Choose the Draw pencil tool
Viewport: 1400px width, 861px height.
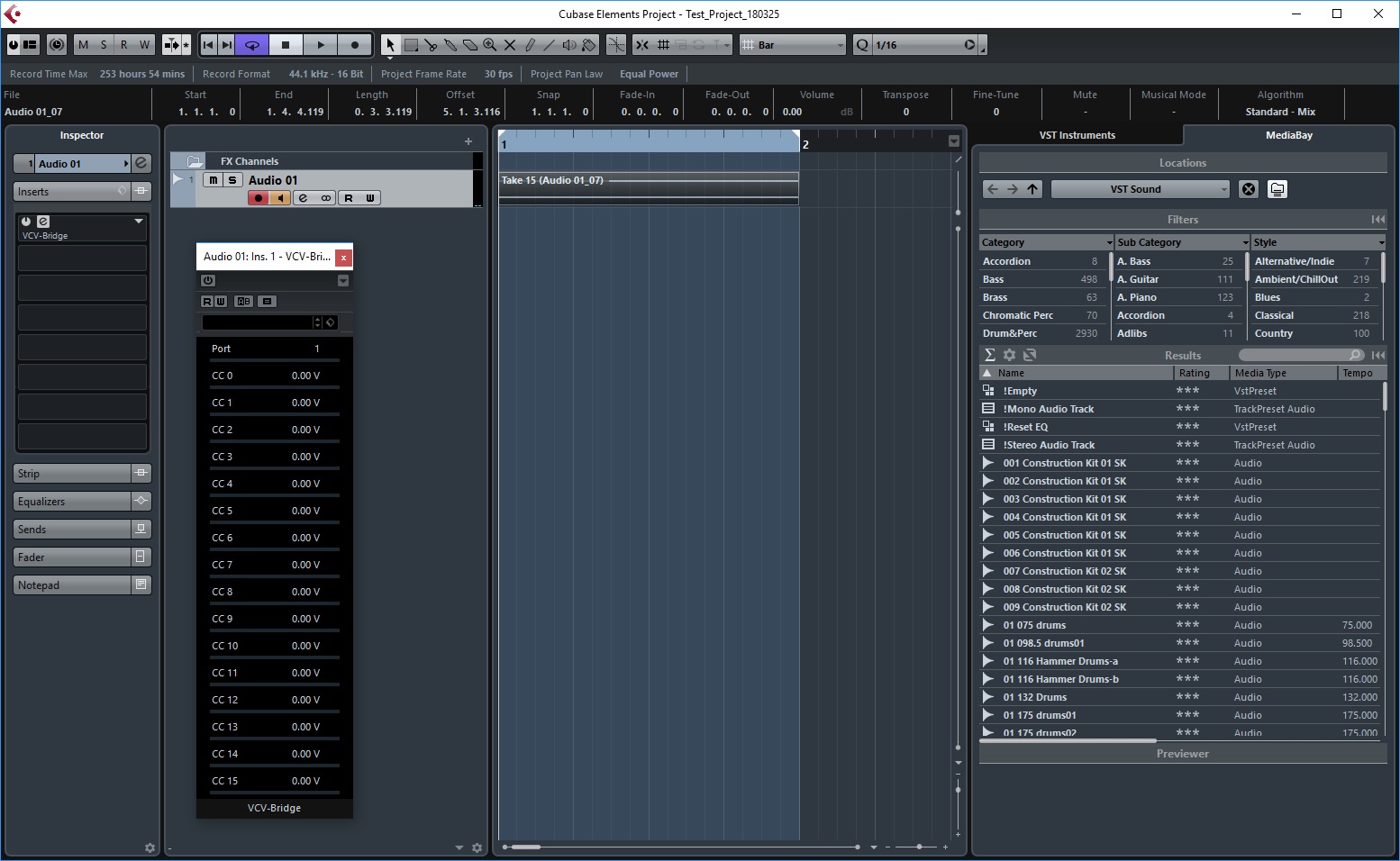[x=530, y=45]
